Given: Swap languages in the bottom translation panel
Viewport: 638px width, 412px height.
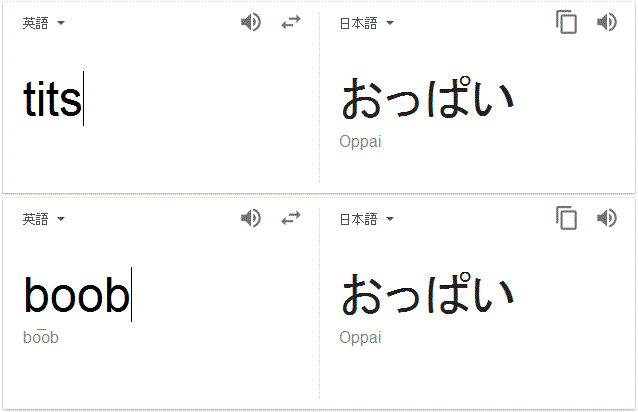Looking at the screenshot, I should tap(291, 218).
